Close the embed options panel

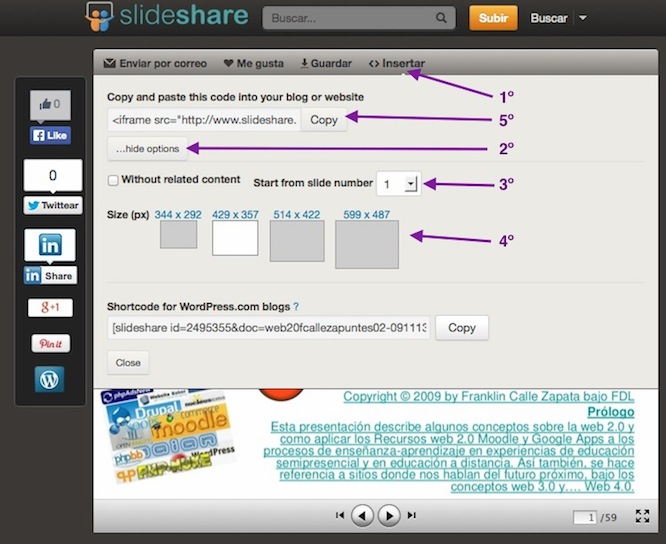point(128,363)
